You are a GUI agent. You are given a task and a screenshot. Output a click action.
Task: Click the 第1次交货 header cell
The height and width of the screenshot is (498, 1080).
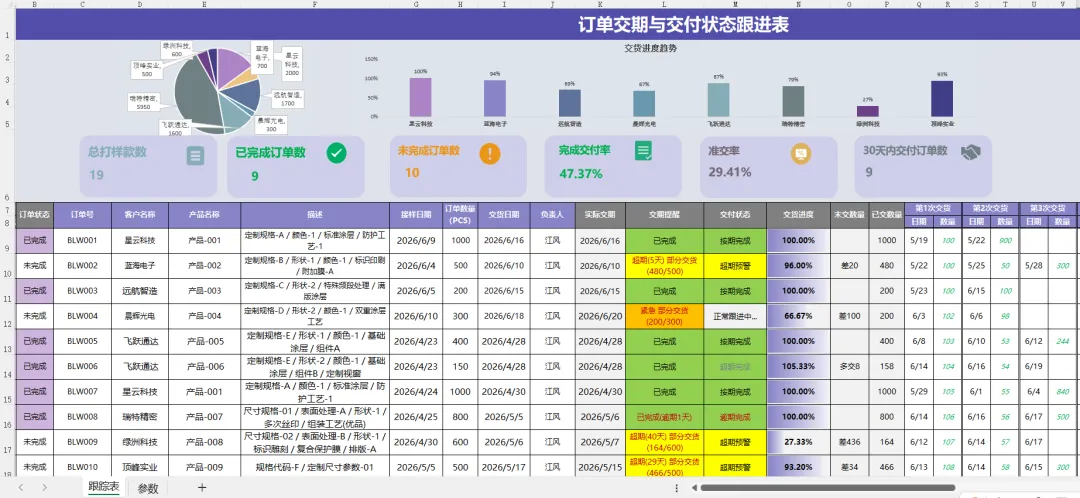coord(933,208)
